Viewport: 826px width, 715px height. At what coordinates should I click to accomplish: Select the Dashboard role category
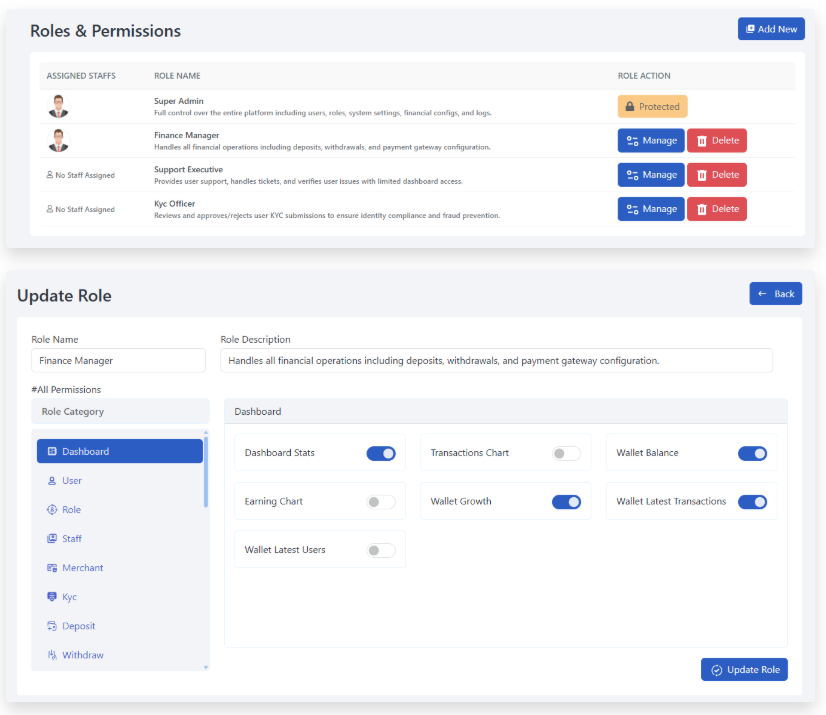pyautogui.click(x=119, y=452)
